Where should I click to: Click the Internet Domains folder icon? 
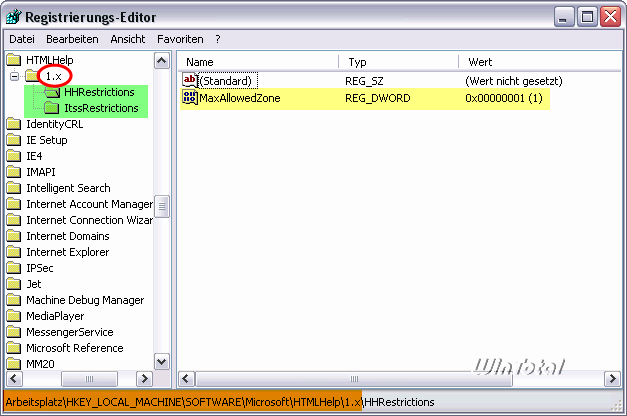click(14, 236)
